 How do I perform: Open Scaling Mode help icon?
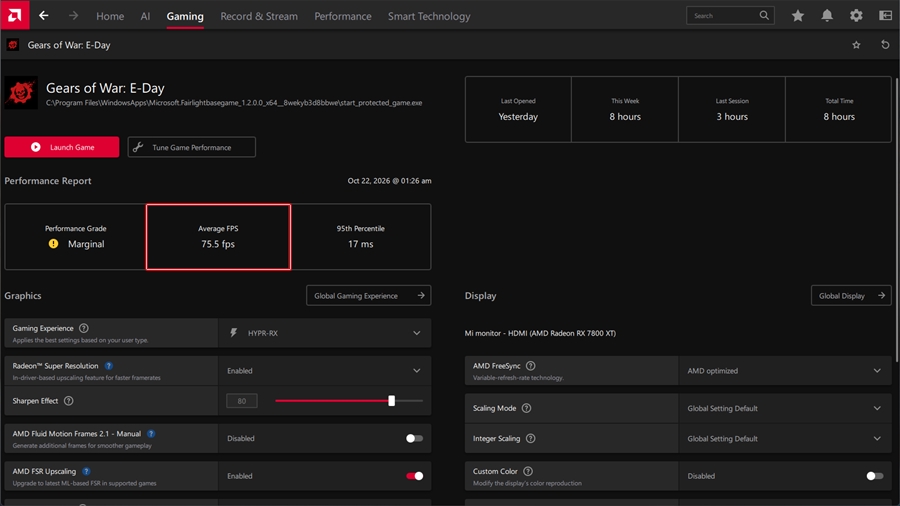click(x=526, y=408)
